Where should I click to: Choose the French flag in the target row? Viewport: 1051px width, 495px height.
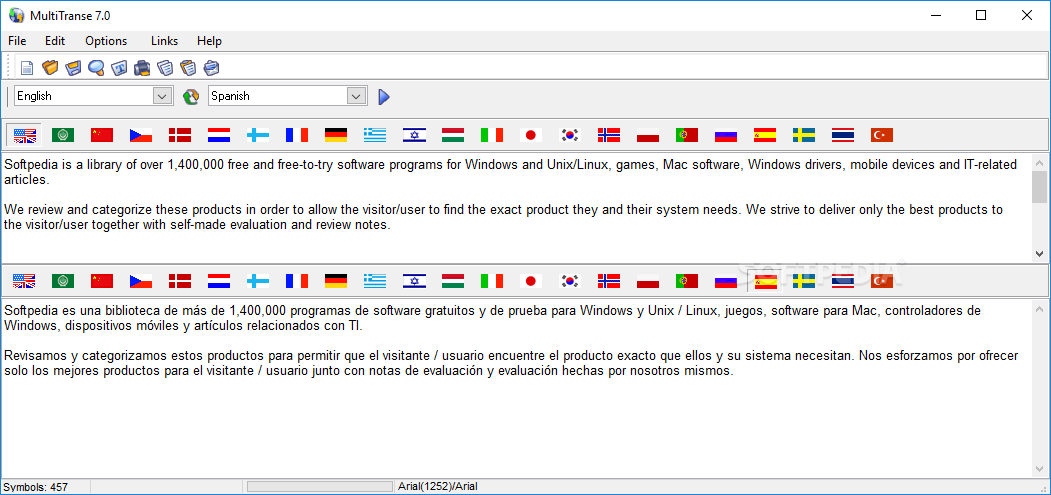tap(297, 281)
